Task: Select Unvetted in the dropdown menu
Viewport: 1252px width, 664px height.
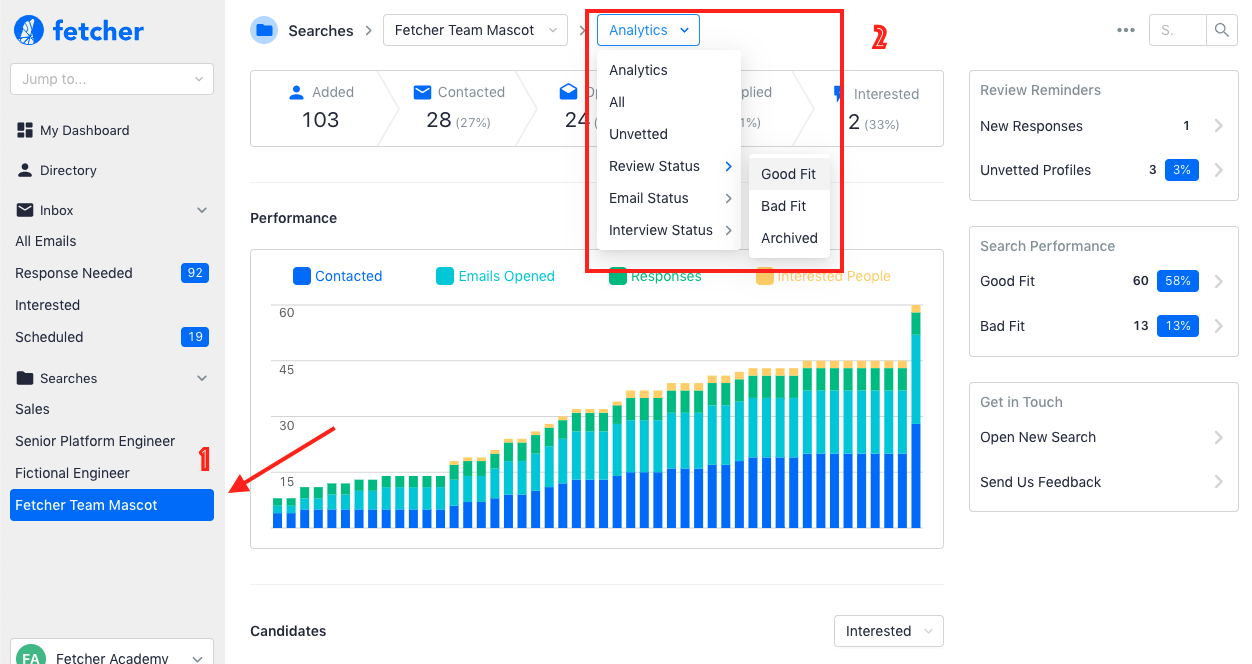Action: (x=669, y=134)
